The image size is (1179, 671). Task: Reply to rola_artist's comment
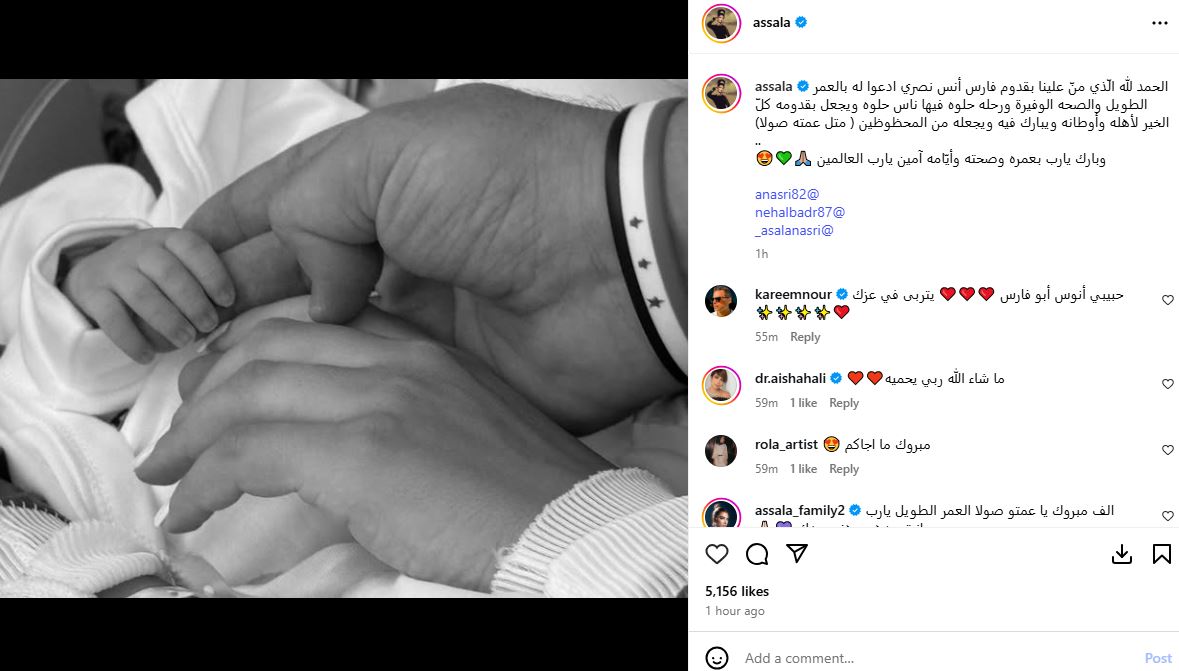click(844, 469)
